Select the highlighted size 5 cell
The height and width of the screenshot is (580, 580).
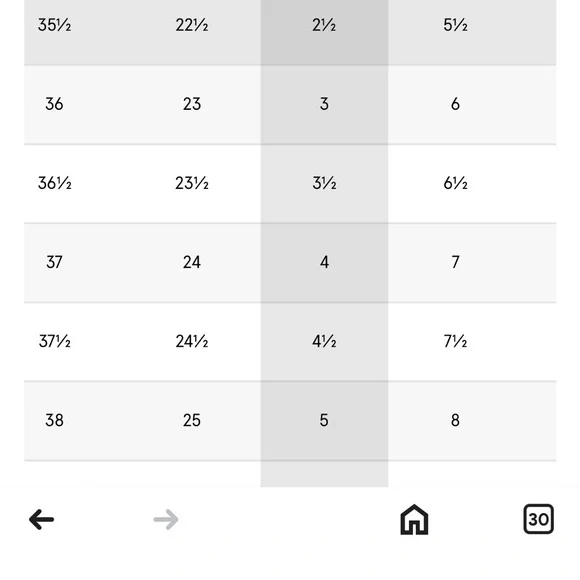coord(324,420)
